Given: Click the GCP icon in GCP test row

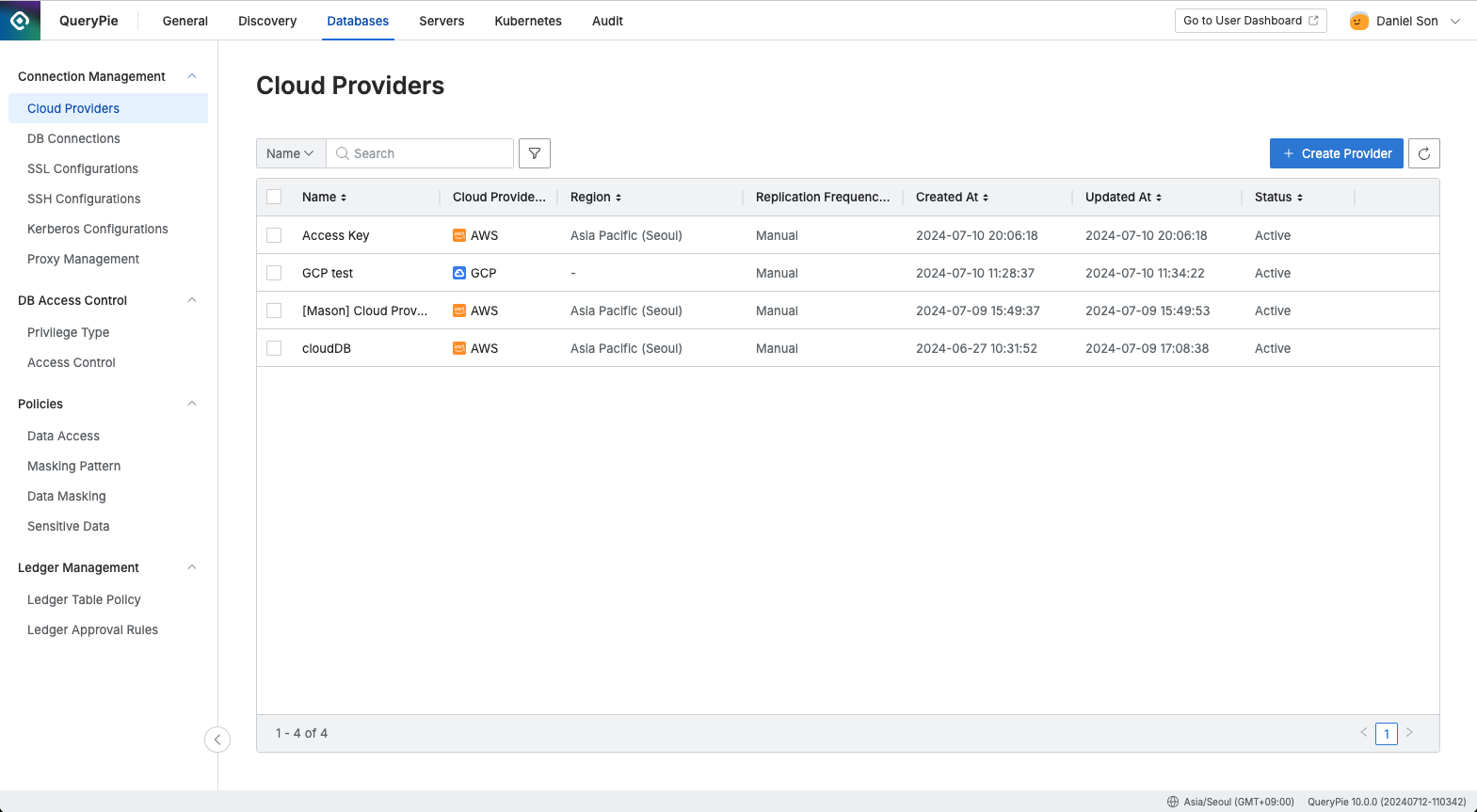Looking at the screenshot, I should point(459,273).
